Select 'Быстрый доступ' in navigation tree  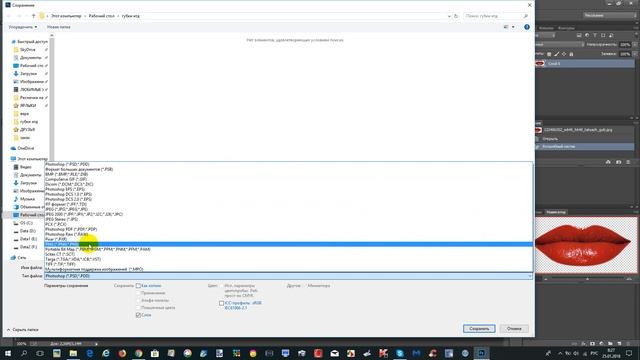[29, 42]
